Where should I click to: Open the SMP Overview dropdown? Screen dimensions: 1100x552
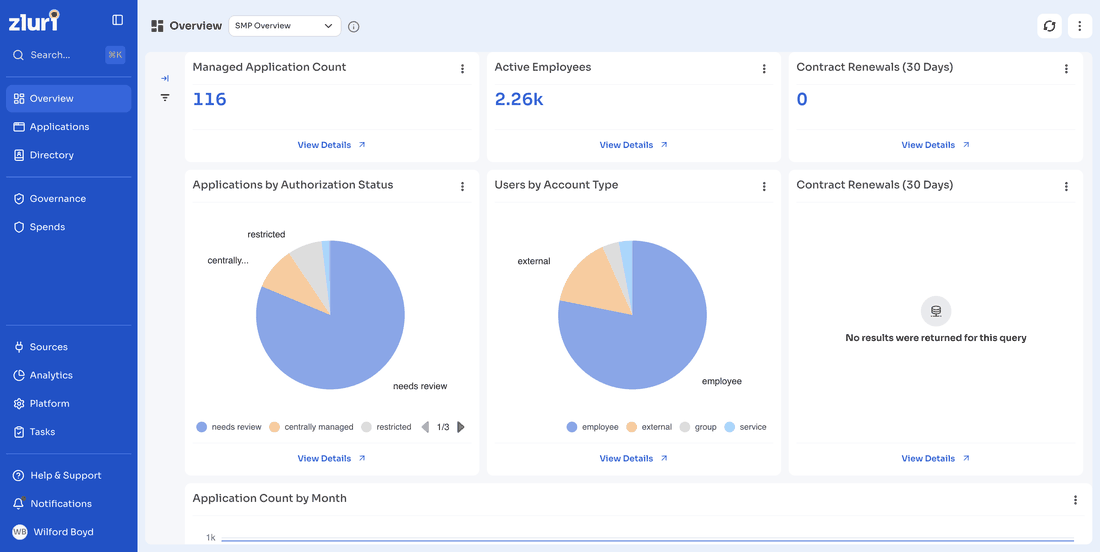tap(284, 26)
